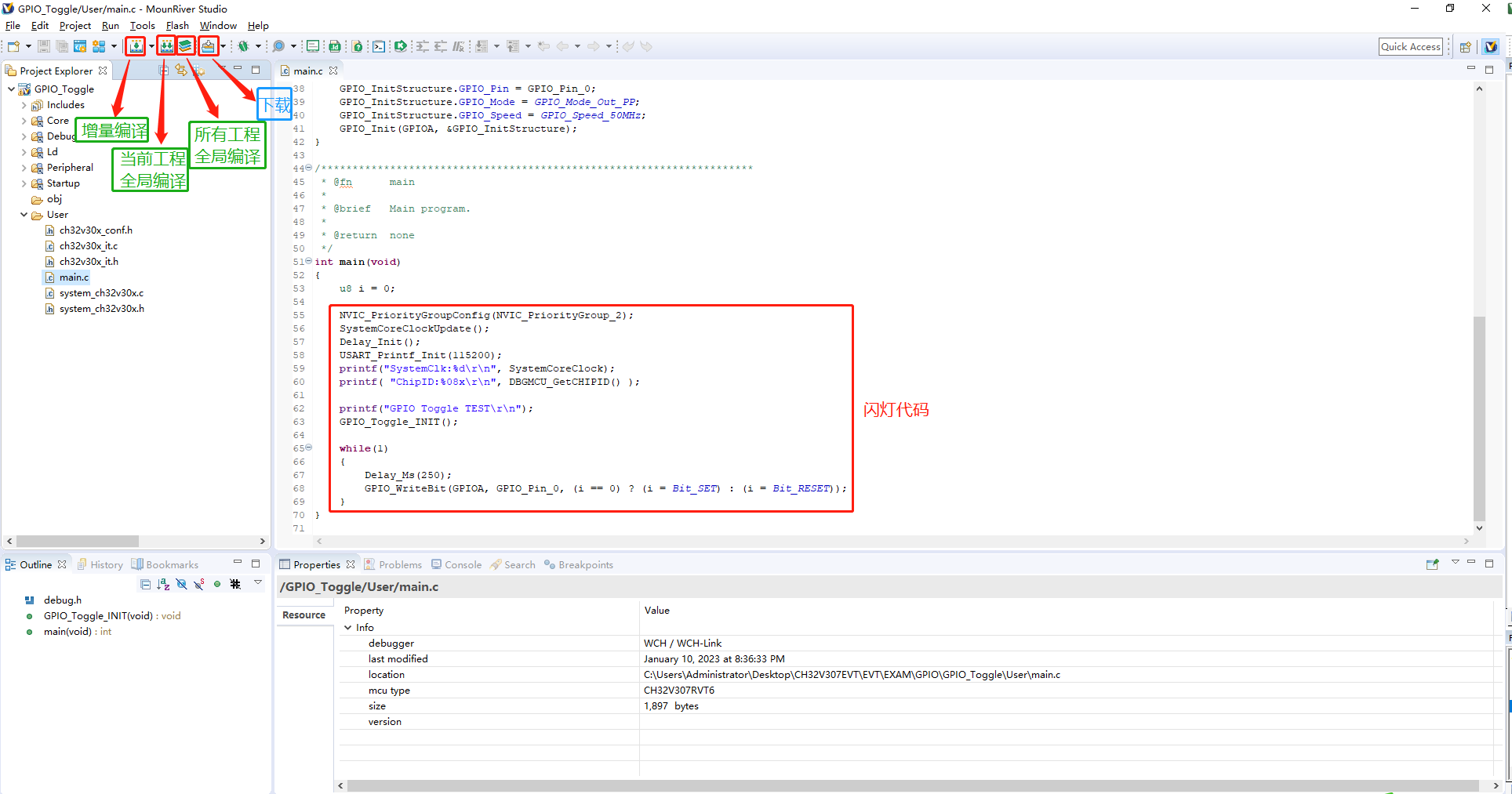Click the grey Back navigation arrow icon
Screen dimensions: 1512x794
pos(562,46)
